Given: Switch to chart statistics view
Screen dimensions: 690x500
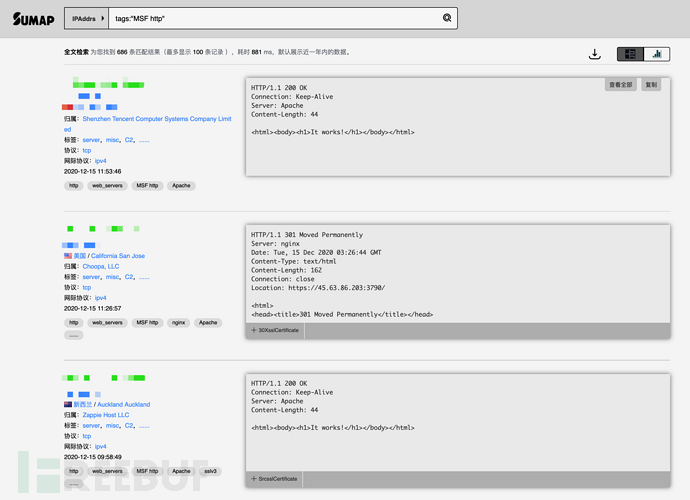Looking at the screenshot, I should 658,54.
